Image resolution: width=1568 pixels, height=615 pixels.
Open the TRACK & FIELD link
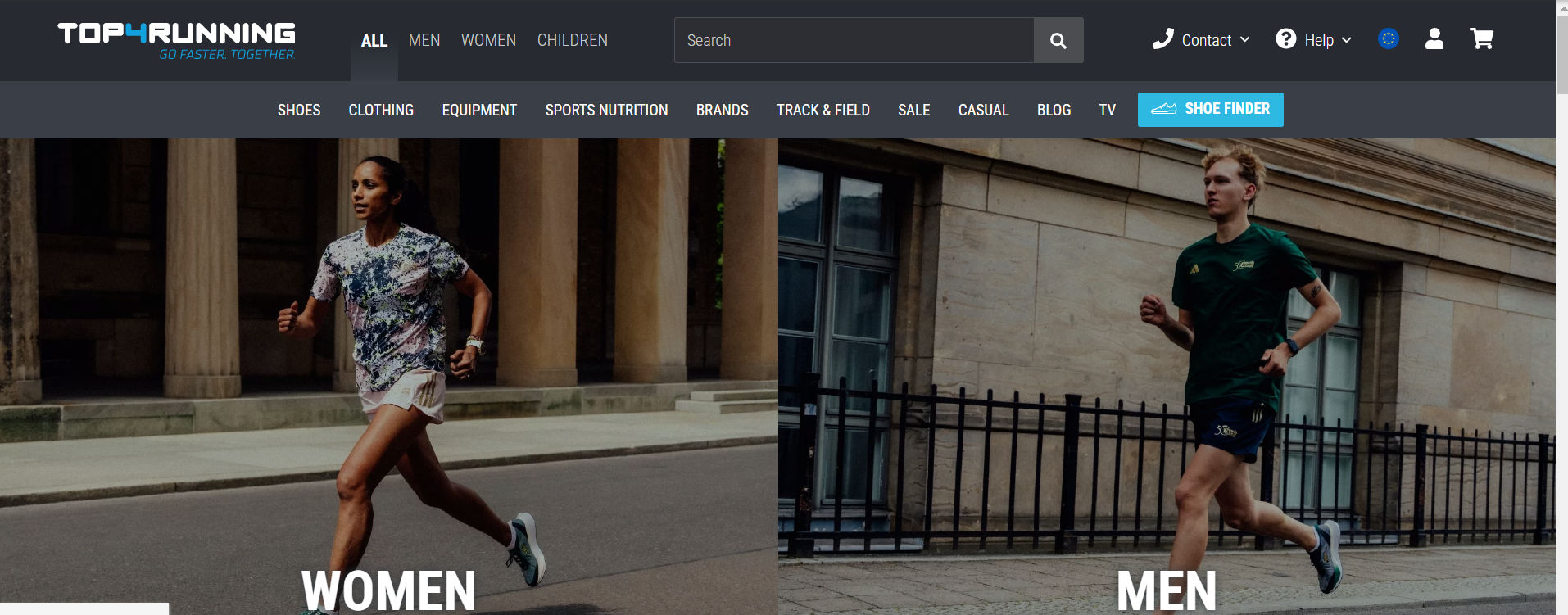coord(823,110)
